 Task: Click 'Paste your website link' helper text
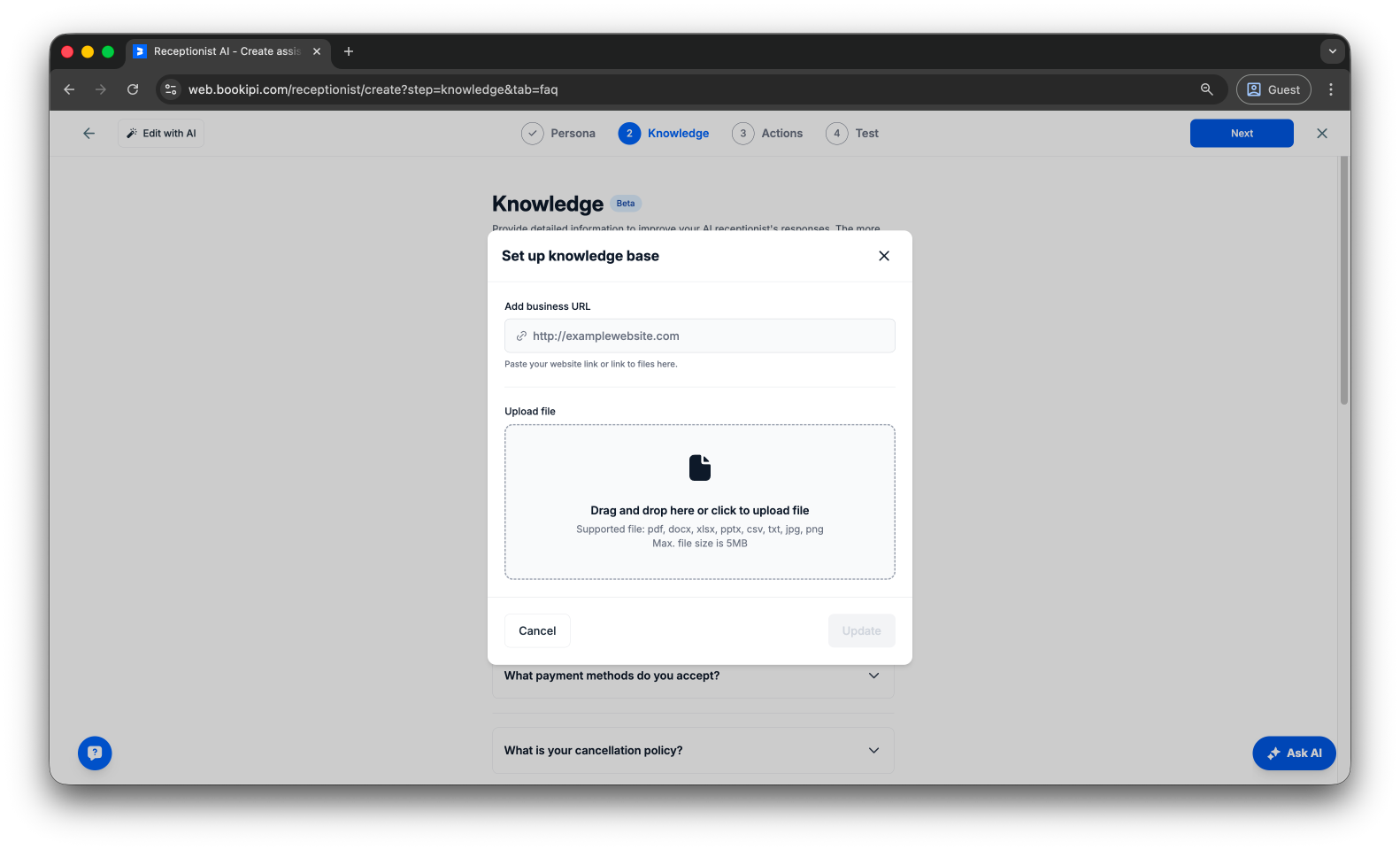(x=590, y=364)
